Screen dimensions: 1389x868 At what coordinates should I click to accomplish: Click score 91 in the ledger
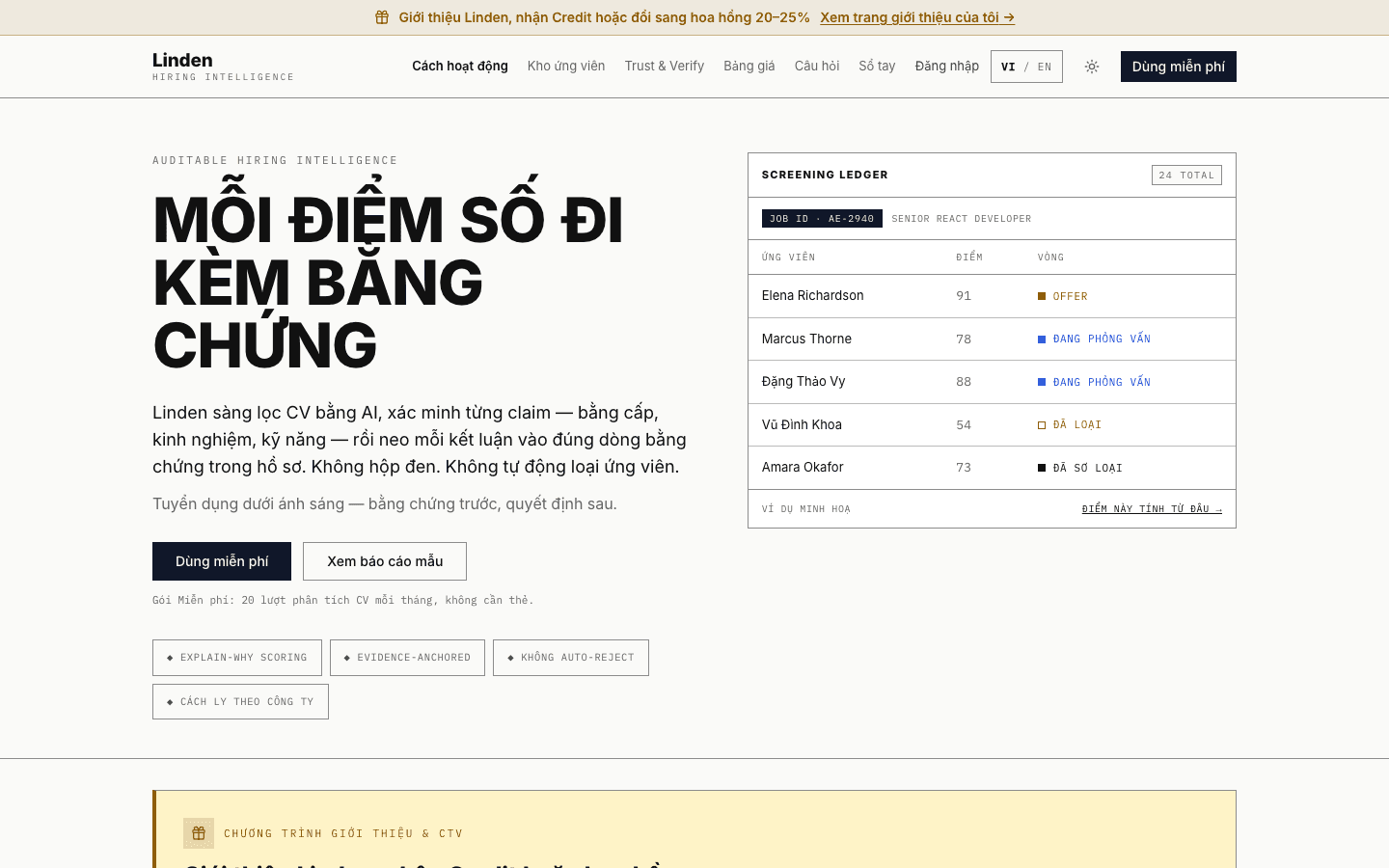(x=964, y=296)
